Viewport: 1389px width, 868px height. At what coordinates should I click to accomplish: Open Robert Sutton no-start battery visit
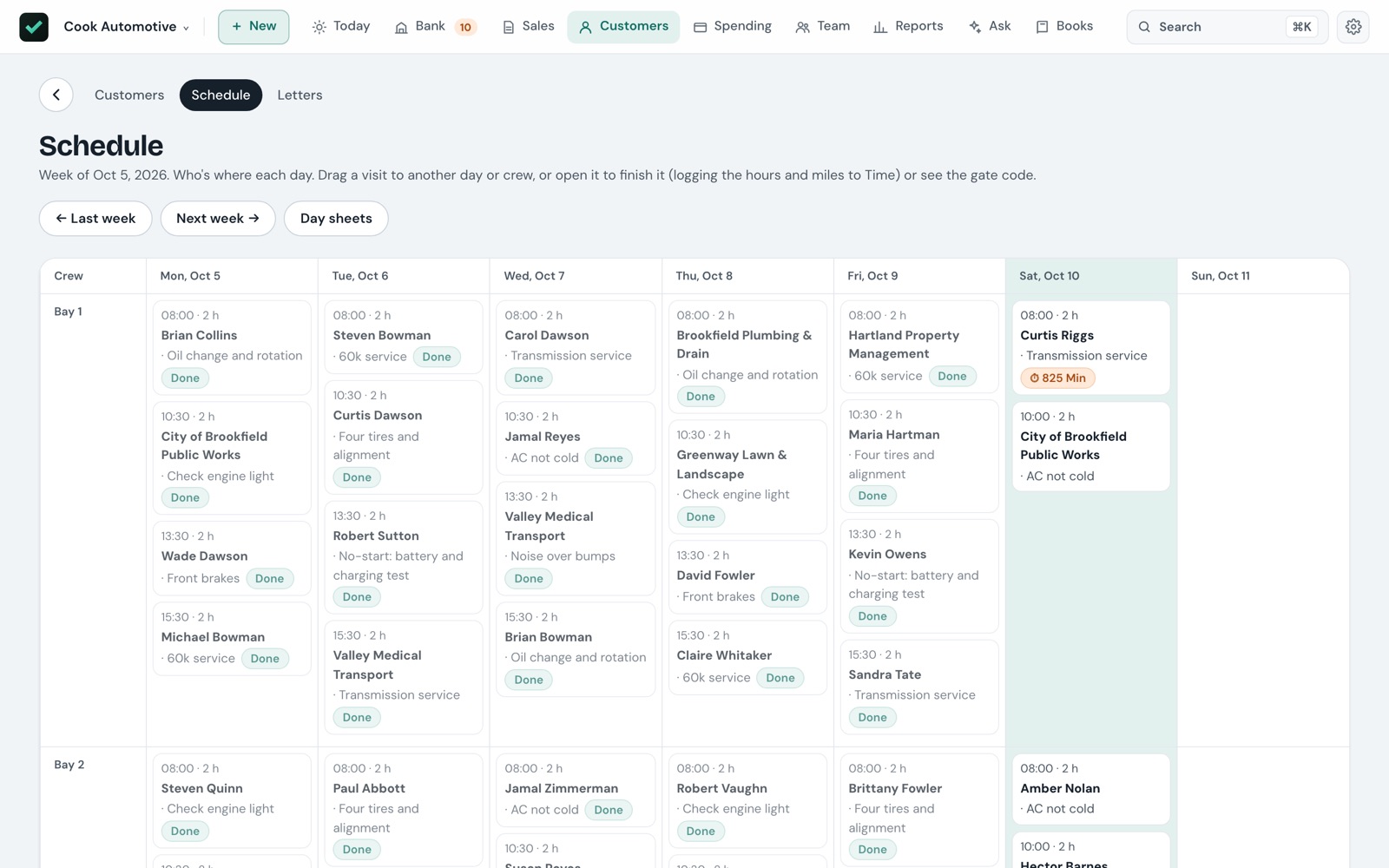[404, 556]
